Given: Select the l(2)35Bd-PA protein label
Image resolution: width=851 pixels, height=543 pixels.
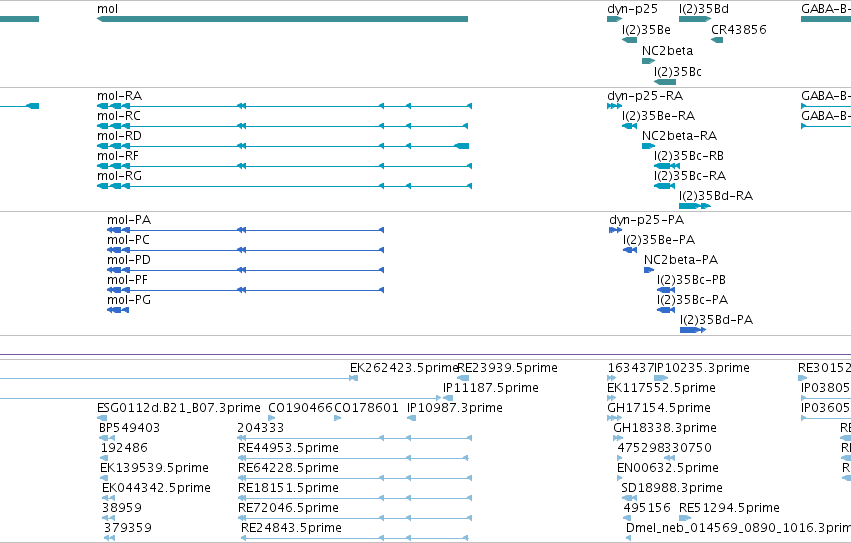Looking at the screenshot, I should click(x=716, y=320).
